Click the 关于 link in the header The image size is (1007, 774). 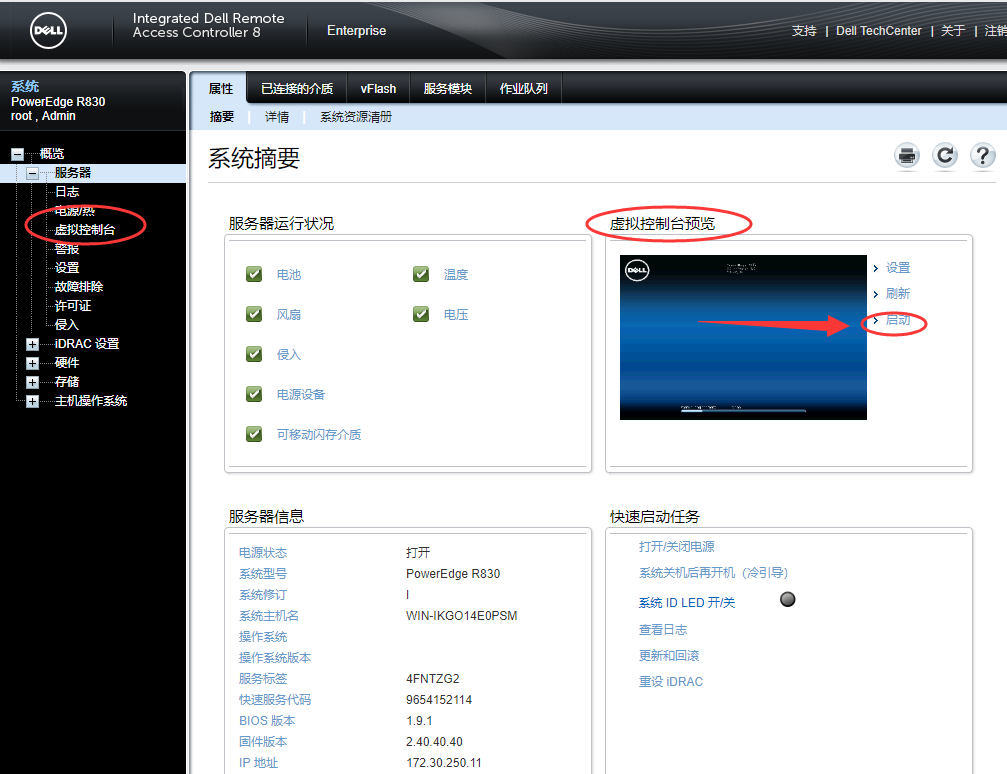pos(953,30)
